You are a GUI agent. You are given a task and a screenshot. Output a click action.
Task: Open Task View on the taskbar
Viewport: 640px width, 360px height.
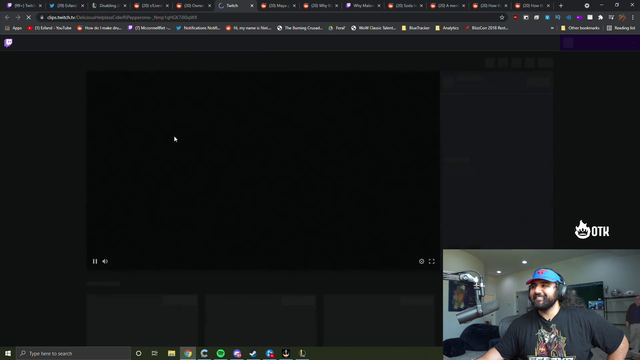[x=155, y=353]
